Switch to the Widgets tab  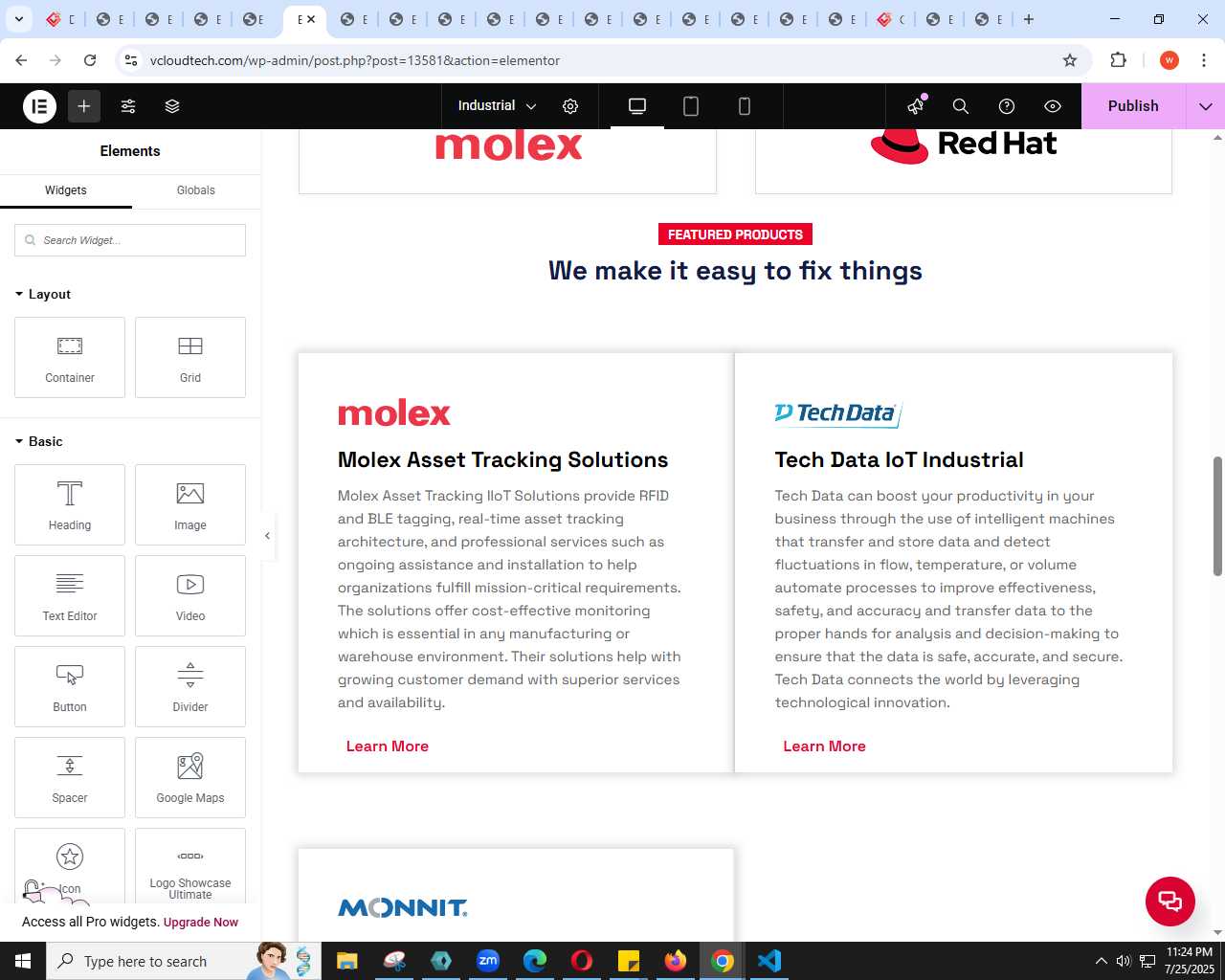click(x=66, y=190)
